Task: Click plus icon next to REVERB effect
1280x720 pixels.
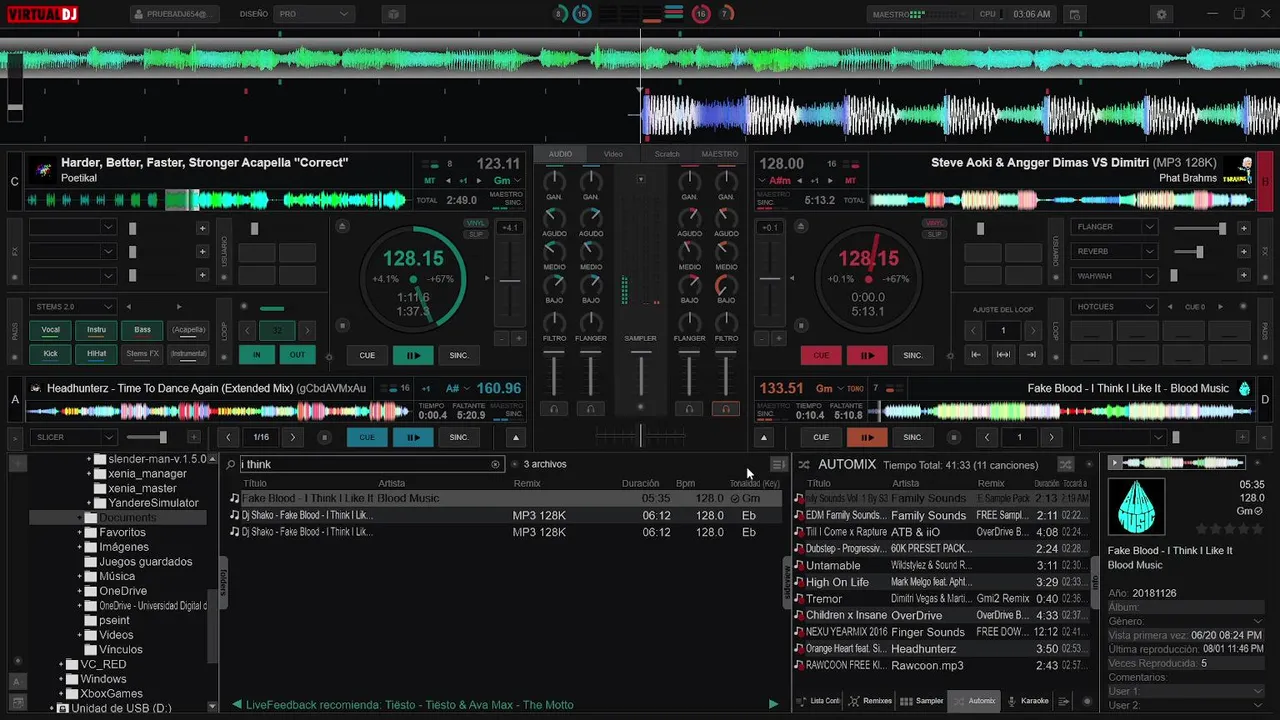Action: pyautogui.click(x=1243, y=252)
